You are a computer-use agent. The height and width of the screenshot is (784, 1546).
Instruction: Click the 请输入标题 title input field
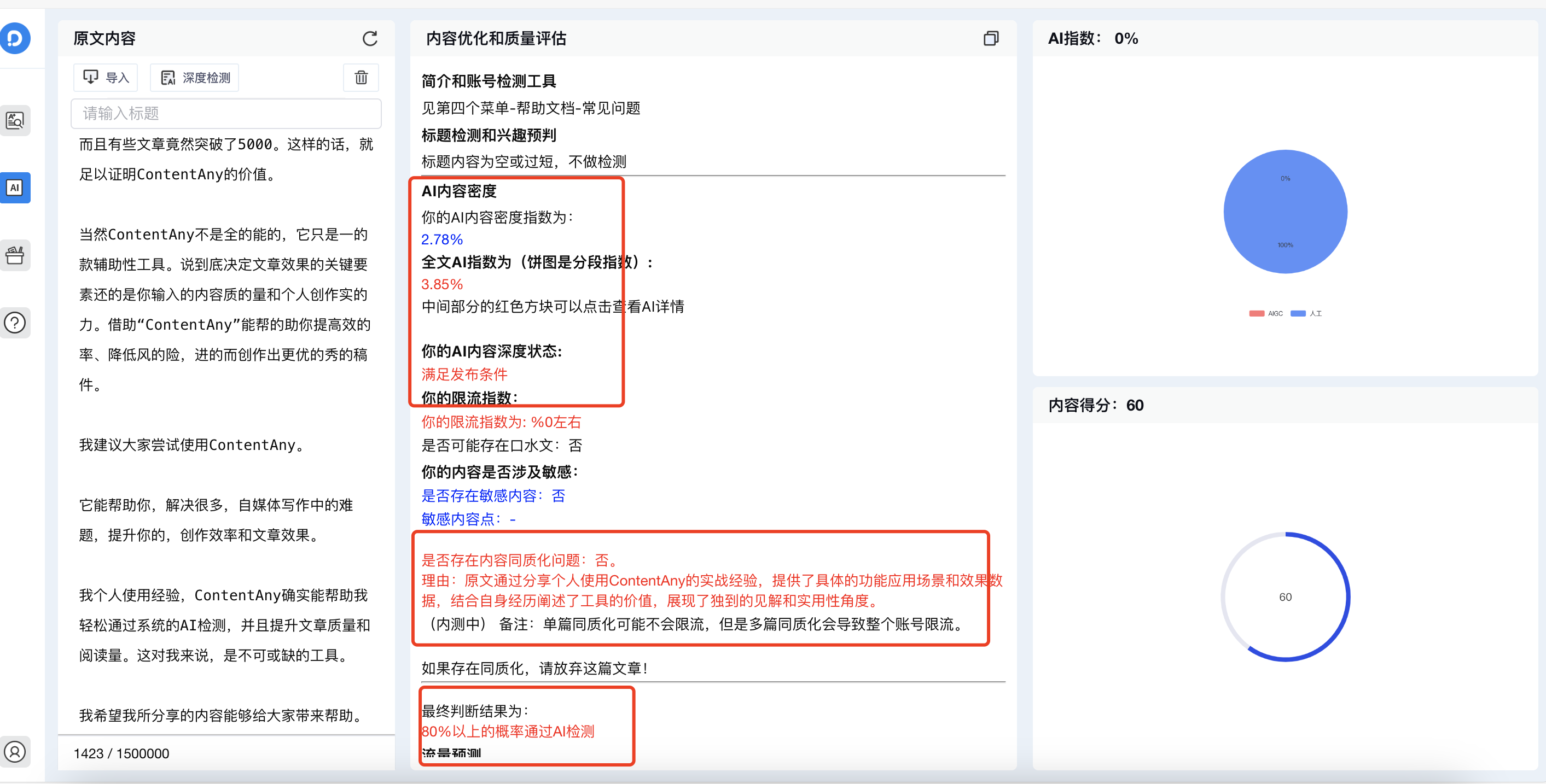point(225,113)
